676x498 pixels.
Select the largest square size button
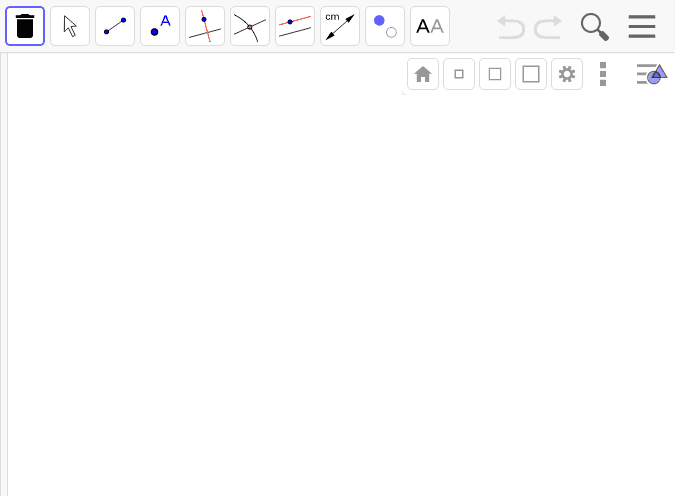tap(531, 74)
